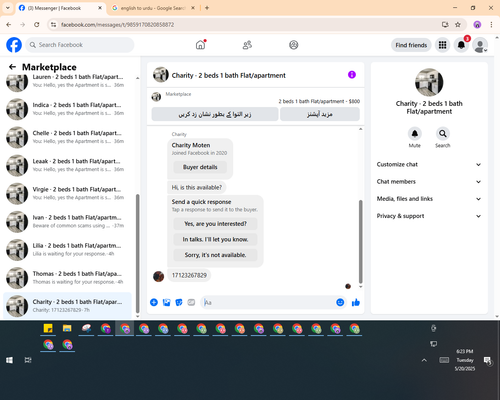Open Buyer details for Charity Moten
500x400 pixels.
(200, 167)
